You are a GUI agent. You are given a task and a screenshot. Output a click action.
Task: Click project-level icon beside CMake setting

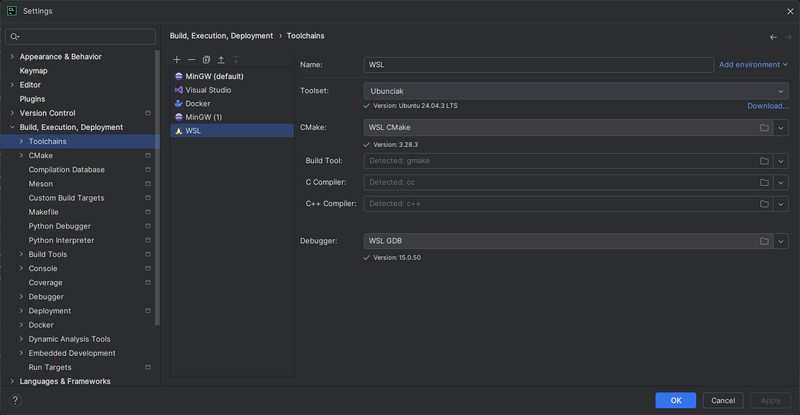(148, 155)
